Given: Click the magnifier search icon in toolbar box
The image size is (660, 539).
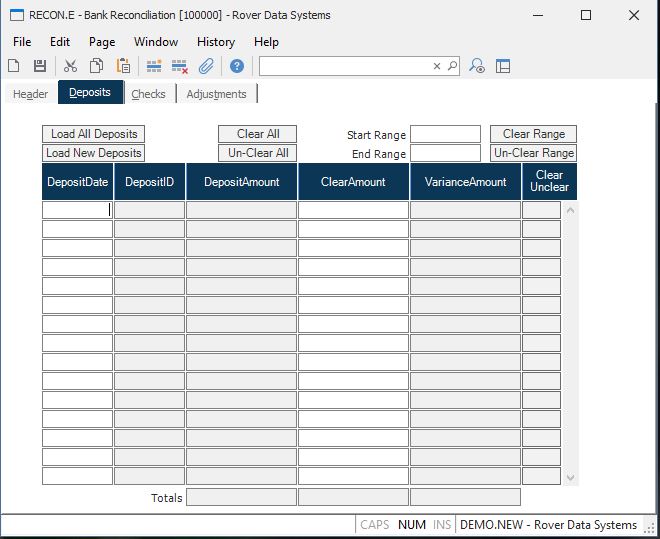Looking at the screenshot, I should tap(452, 66).
